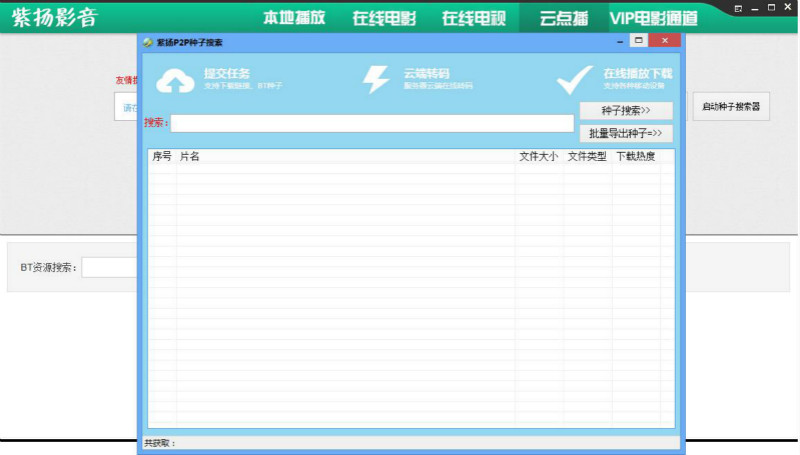Click the cloud upload 提交任务 icon
Screen dimensions: 800x455
click(x=175, y=81)
